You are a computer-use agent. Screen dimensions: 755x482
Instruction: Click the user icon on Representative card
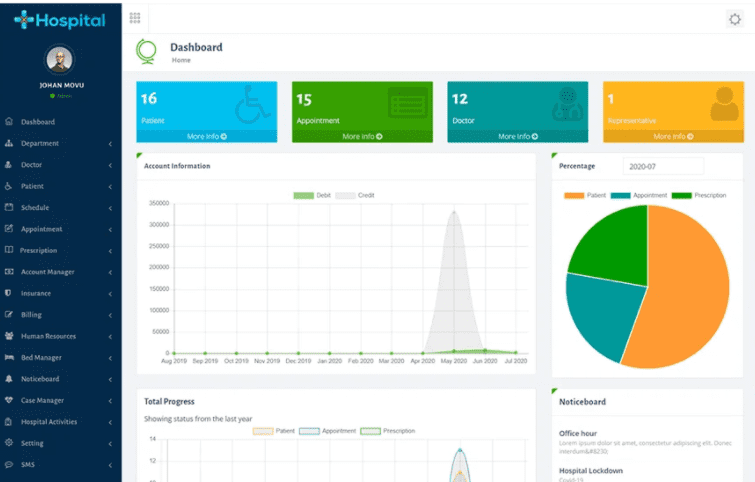click(724, 104)
